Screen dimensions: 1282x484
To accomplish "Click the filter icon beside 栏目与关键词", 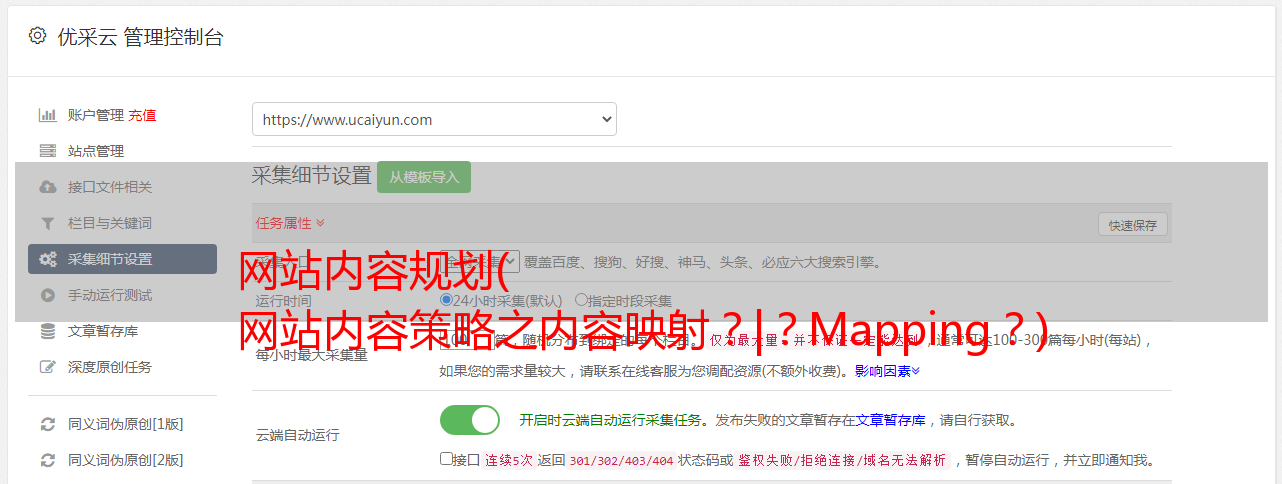I will 47,223.
